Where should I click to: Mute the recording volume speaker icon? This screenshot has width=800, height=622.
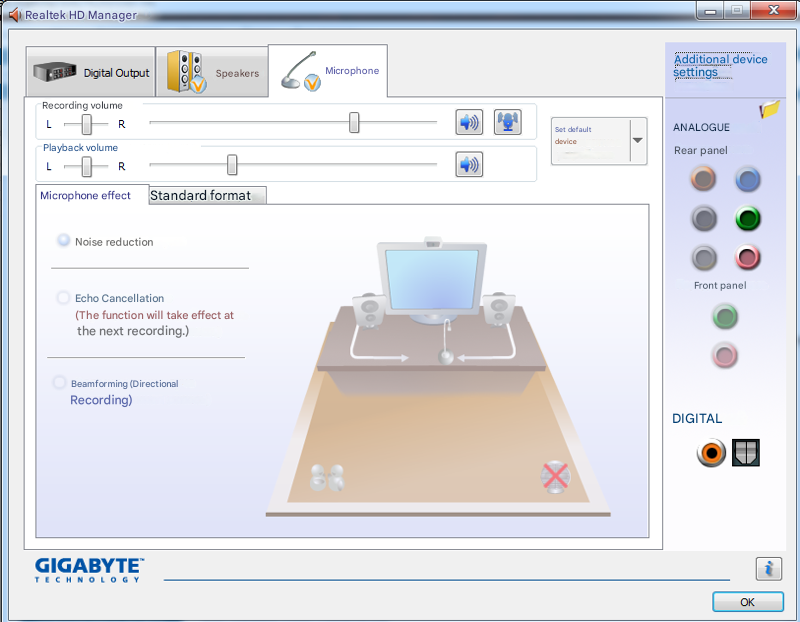(x=469, y=122)
